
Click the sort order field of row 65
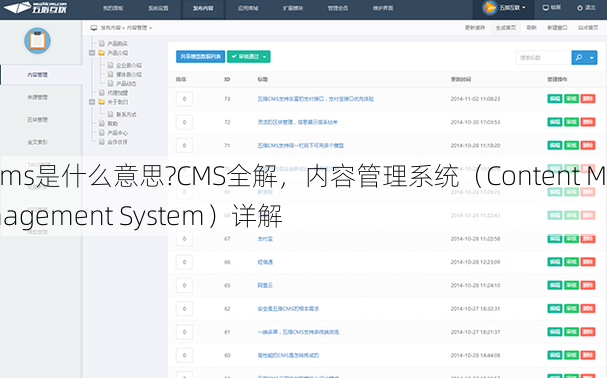(x=184, y=285)
